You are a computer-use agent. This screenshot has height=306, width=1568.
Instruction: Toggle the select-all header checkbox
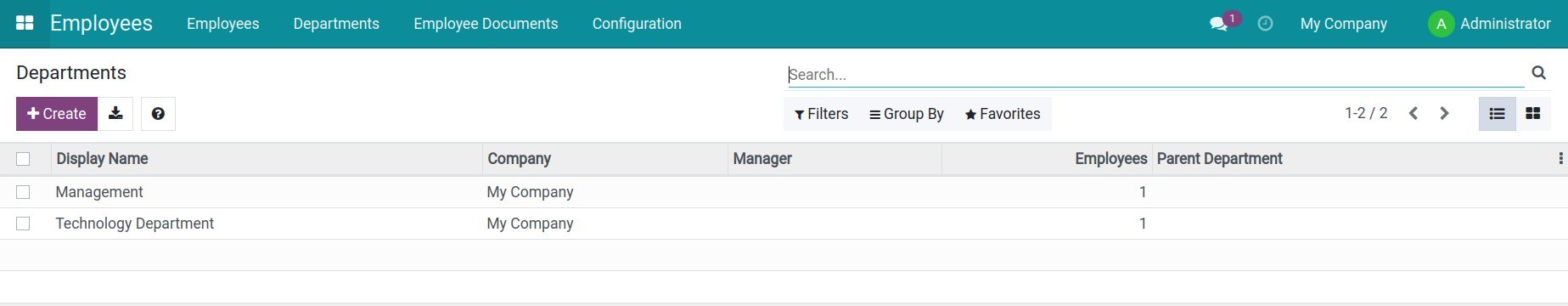[x=23, y=159]
